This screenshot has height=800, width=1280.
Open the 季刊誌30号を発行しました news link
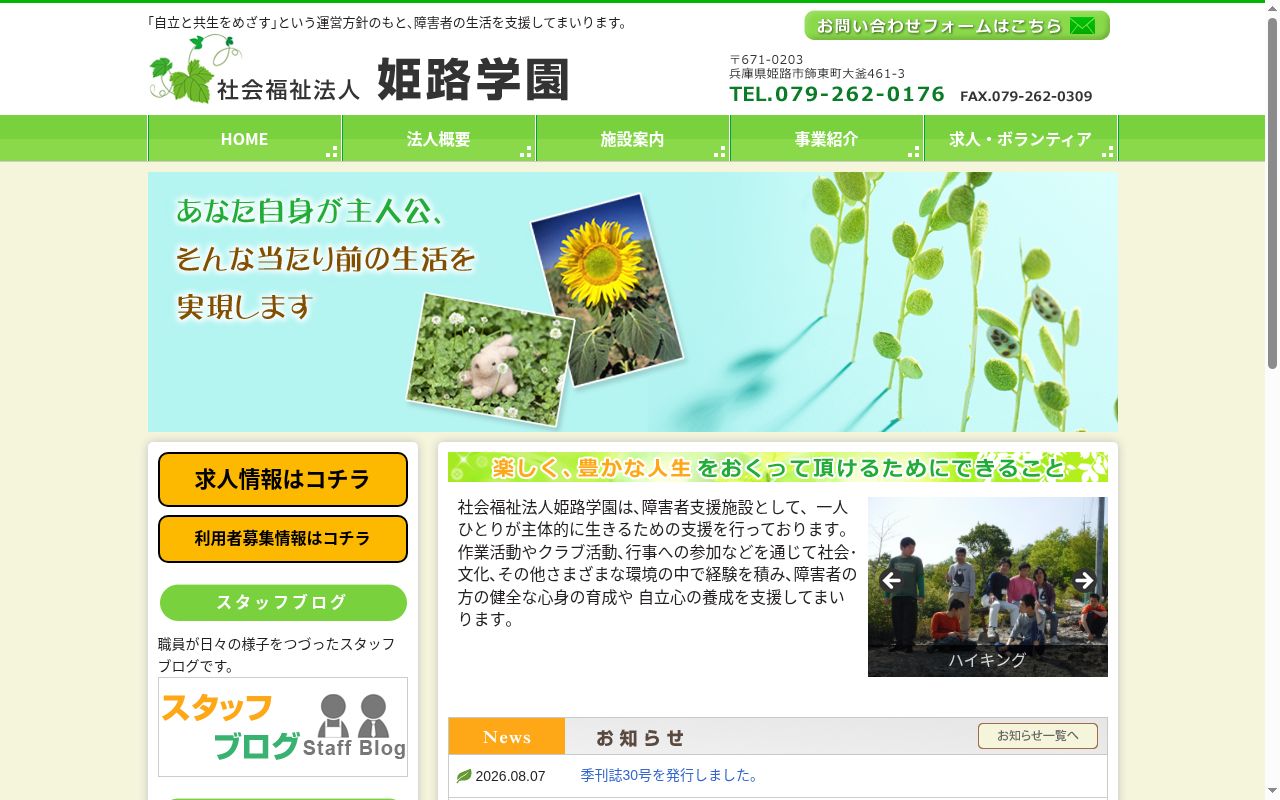[670, 776]
